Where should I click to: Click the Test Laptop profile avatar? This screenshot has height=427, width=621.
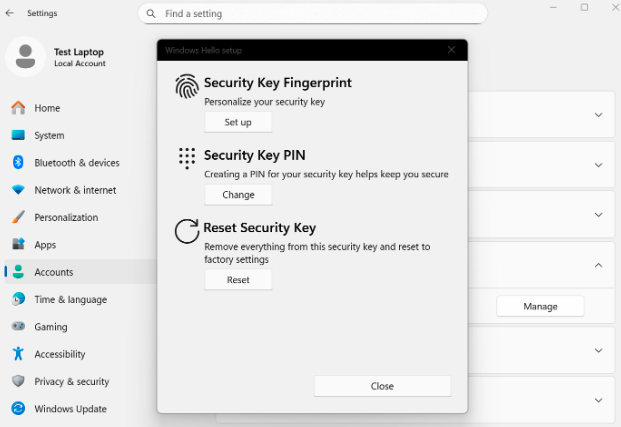24,57
